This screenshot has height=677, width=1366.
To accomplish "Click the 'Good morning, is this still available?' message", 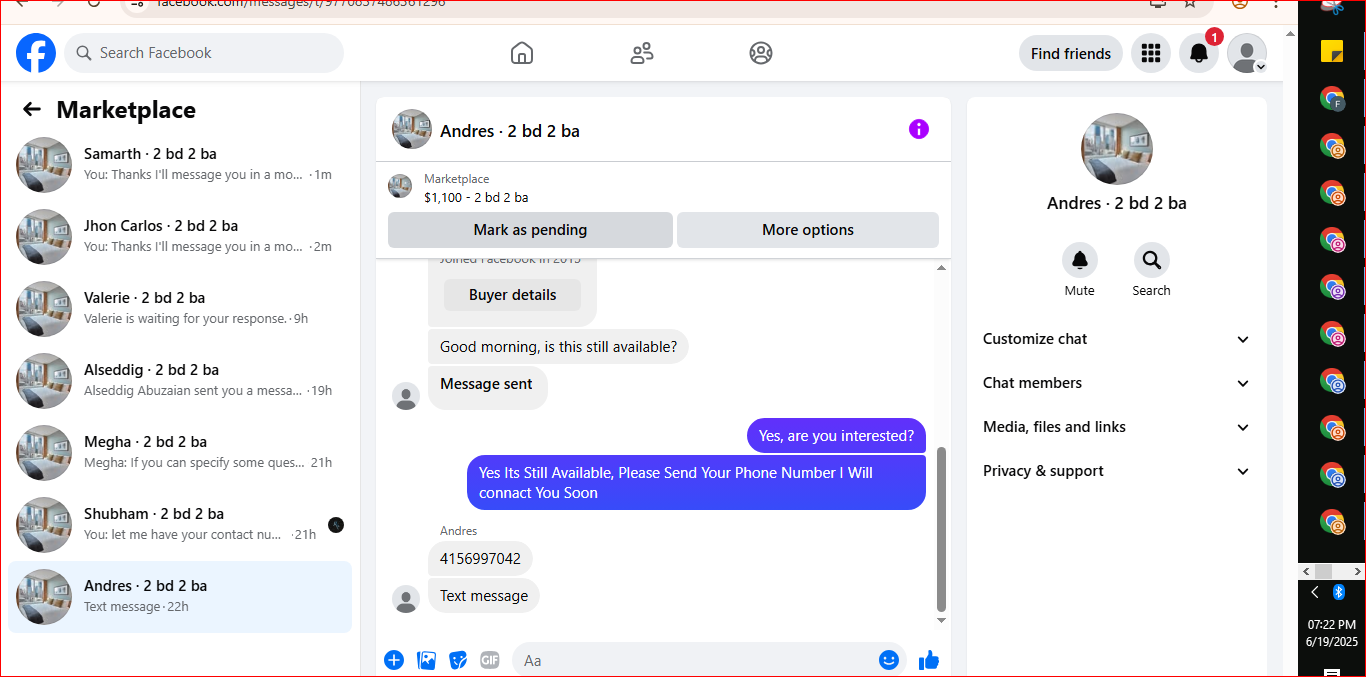I will point(558,347).
